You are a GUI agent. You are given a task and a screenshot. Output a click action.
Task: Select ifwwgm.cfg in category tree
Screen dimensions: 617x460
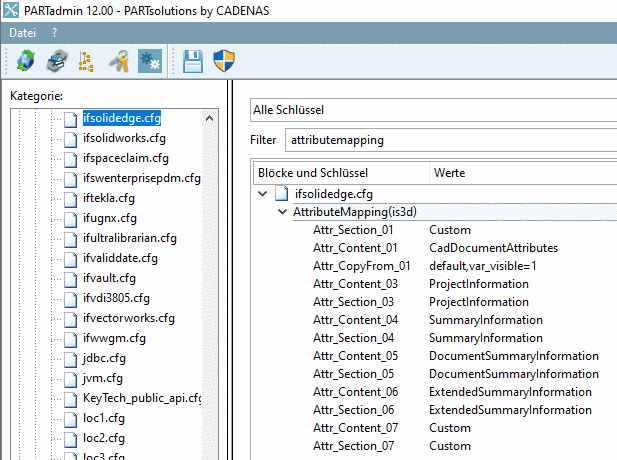(x=114, y=338)
